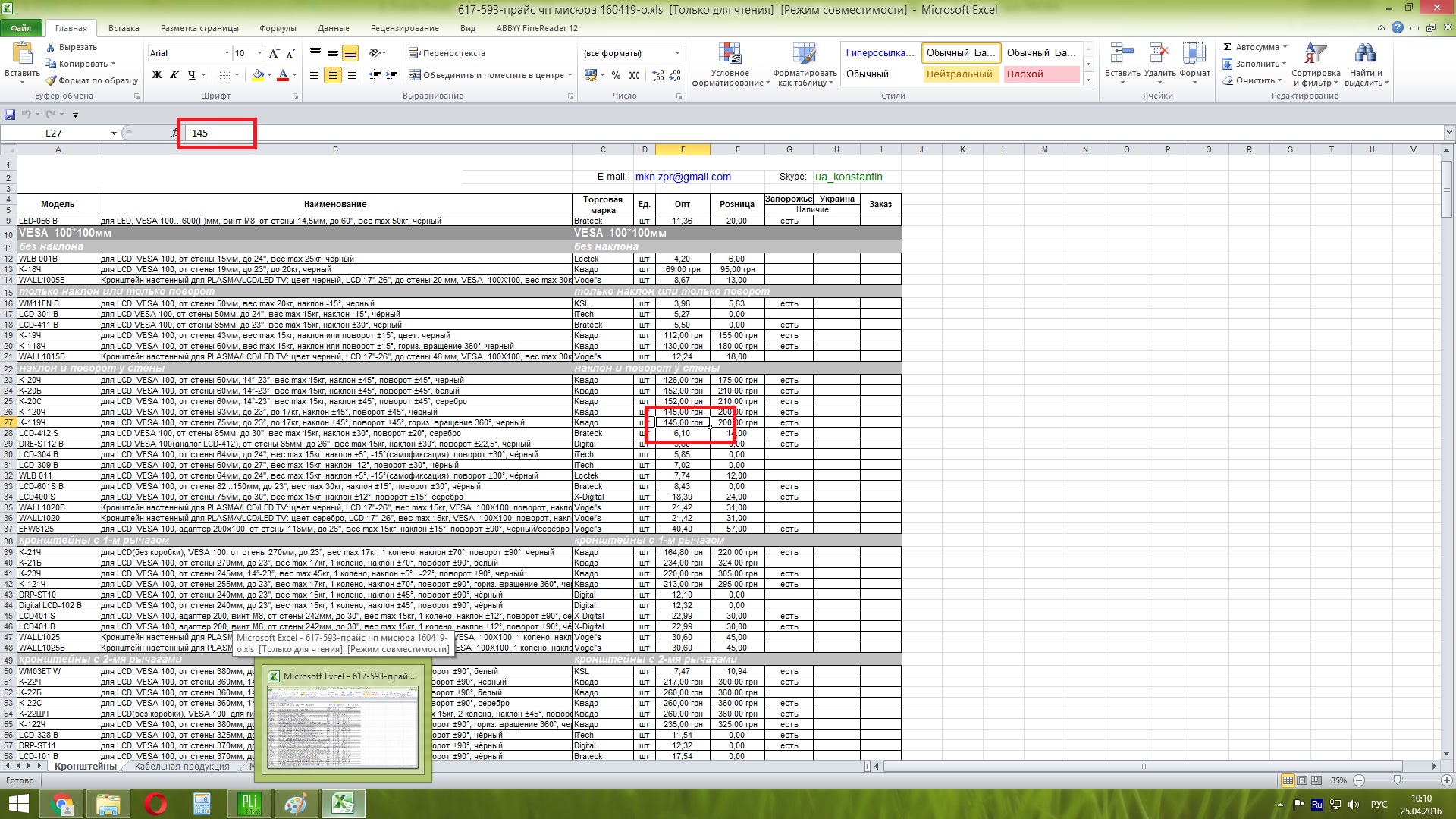Viewport: 1456px width, 819px height.
Task: Click the Save icon in quick access toolbar
Action: [10, 115]
